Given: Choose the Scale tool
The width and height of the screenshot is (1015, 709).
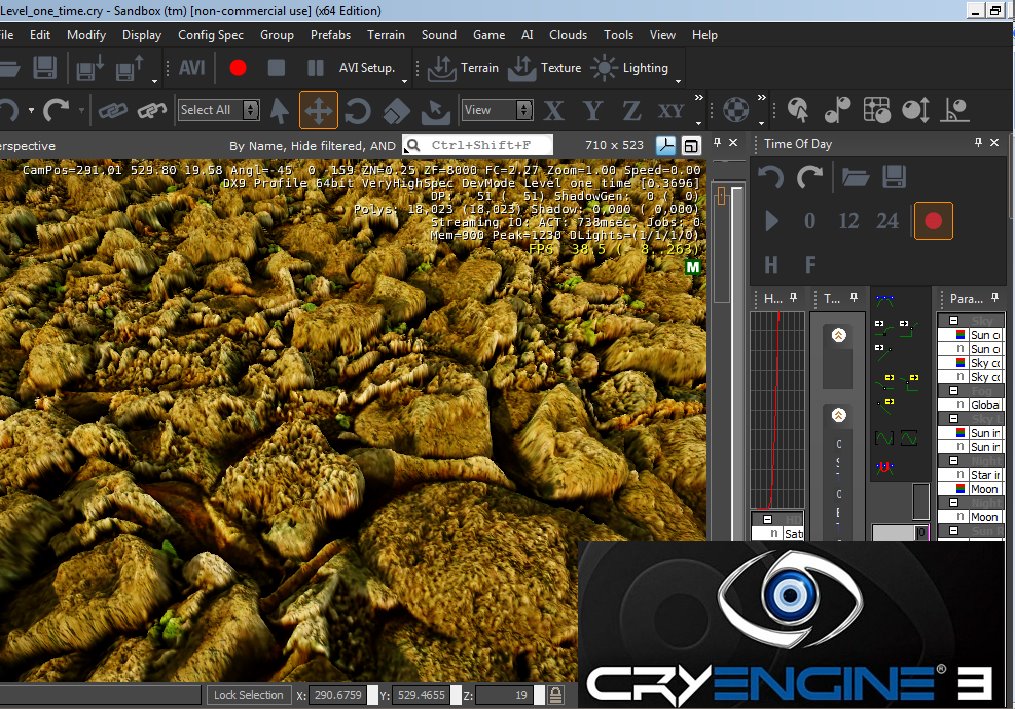Looking at the screenshot, I should coord(396,111).
